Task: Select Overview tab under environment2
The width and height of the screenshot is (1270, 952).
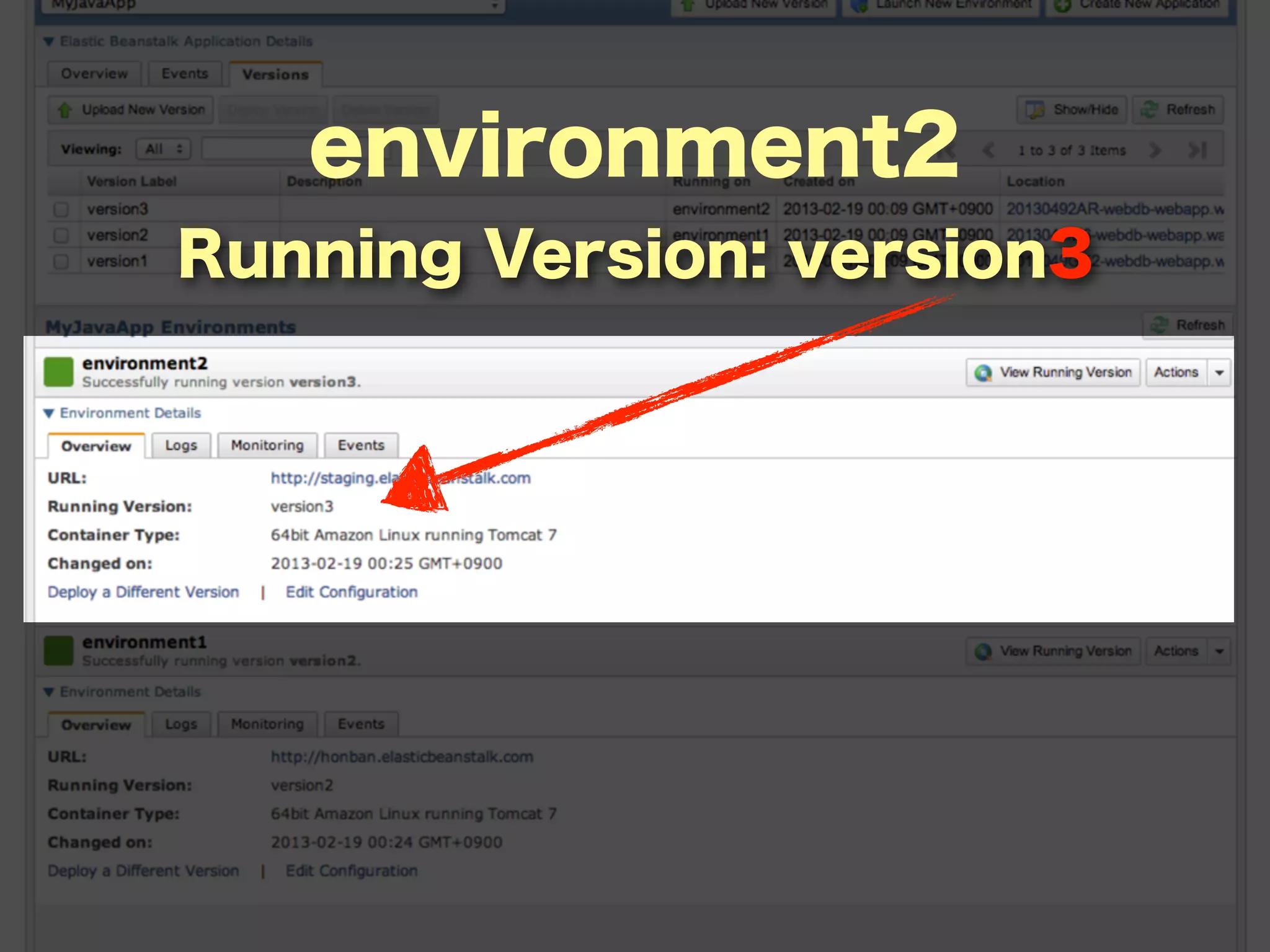Action: pos(96,446)
